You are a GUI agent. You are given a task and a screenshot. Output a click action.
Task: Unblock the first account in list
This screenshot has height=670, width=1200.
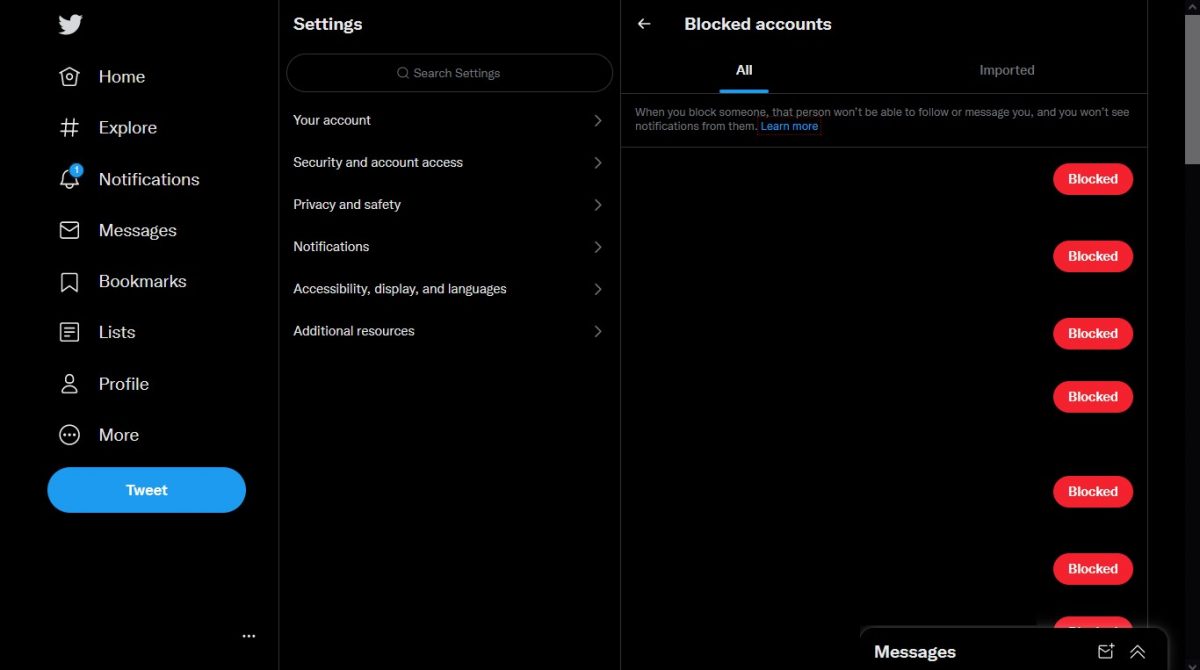coord(1092,179)
